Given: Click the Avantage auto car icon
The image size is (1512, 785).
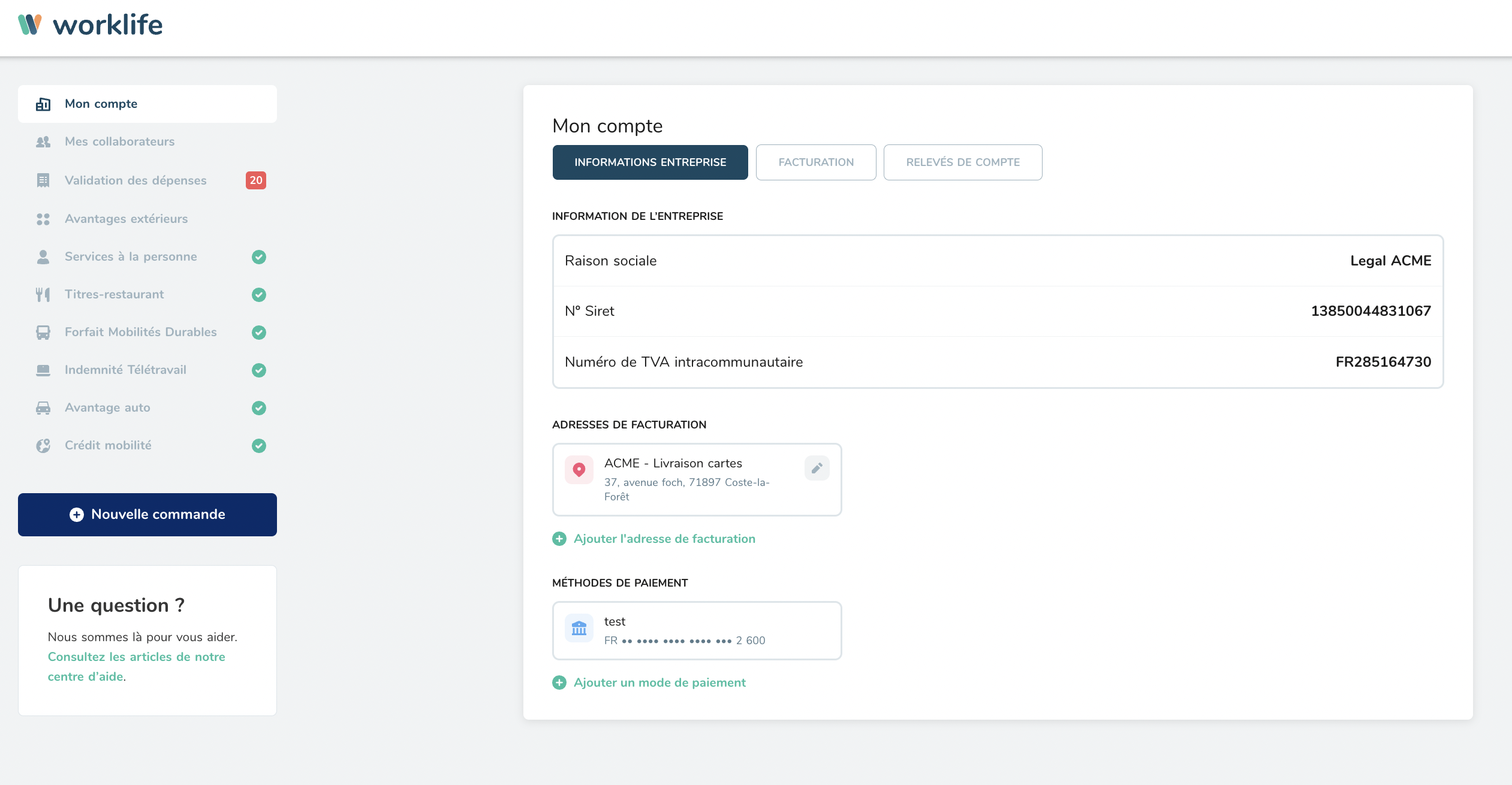Looking at the screenshot, I should tap(43, 408).
